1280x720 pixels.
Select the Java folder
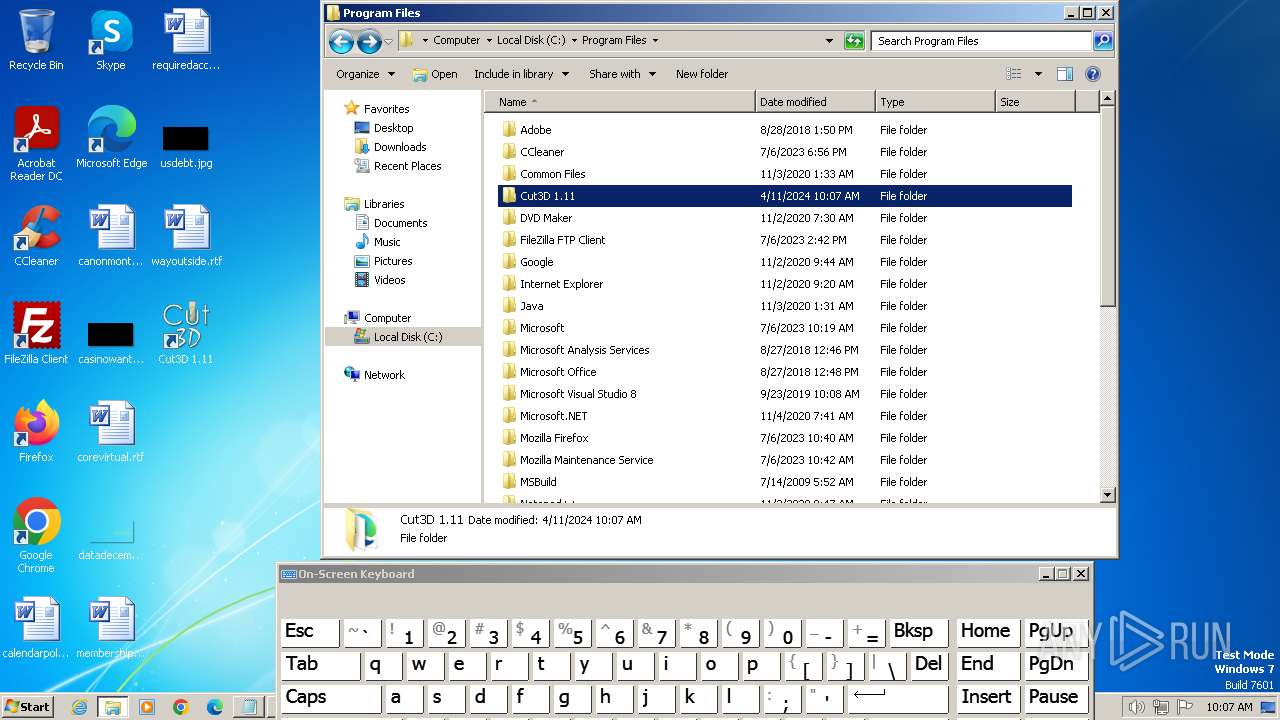pos(531,306)
